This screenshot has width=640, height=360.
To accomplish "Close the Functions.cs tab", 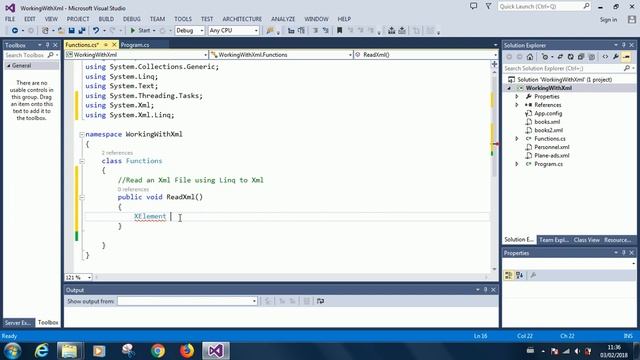I will (114, 45).
